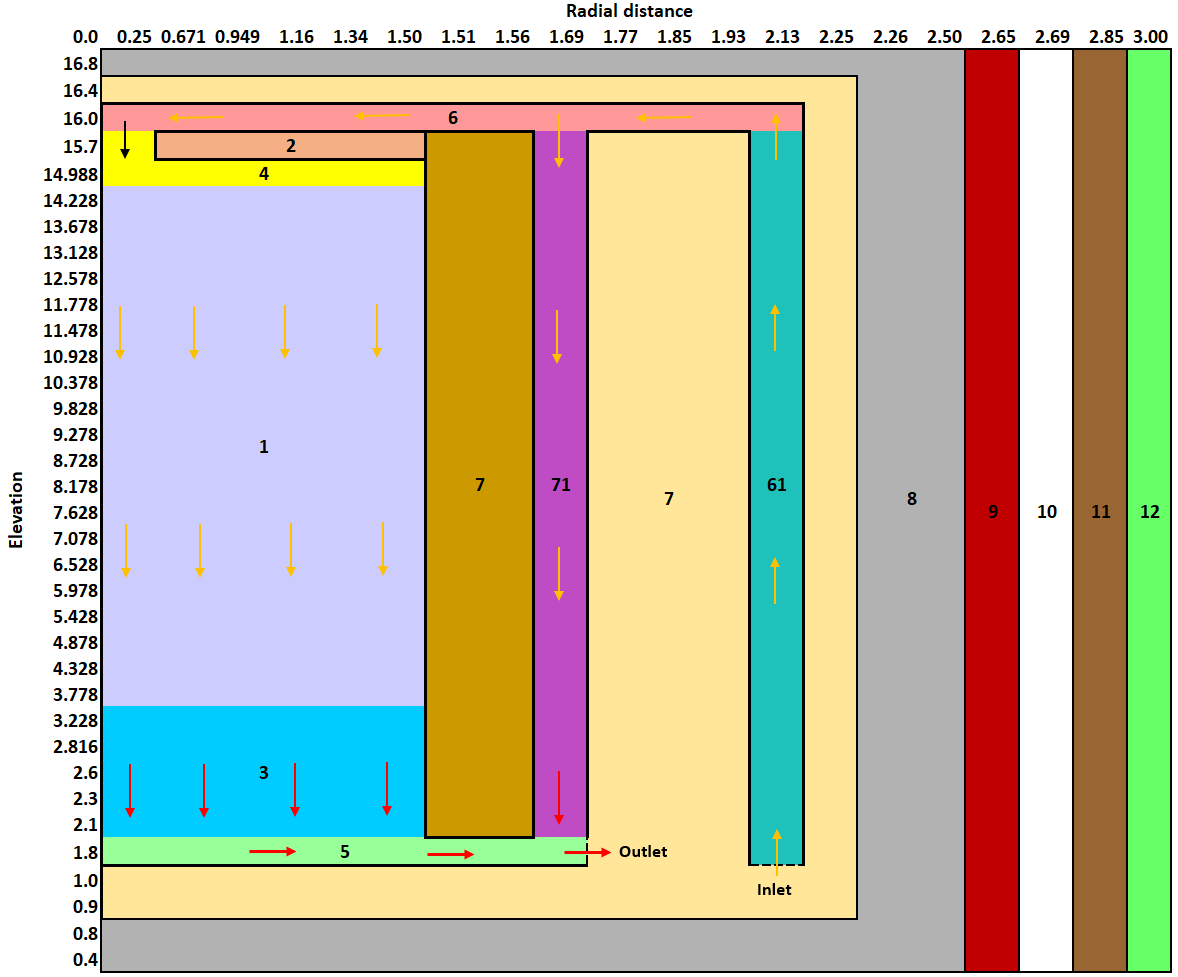The width and height of the screenshot is (1178, 977).
Task: Click label "7" in the pale yellow region
Action: (x=669, y=499)
